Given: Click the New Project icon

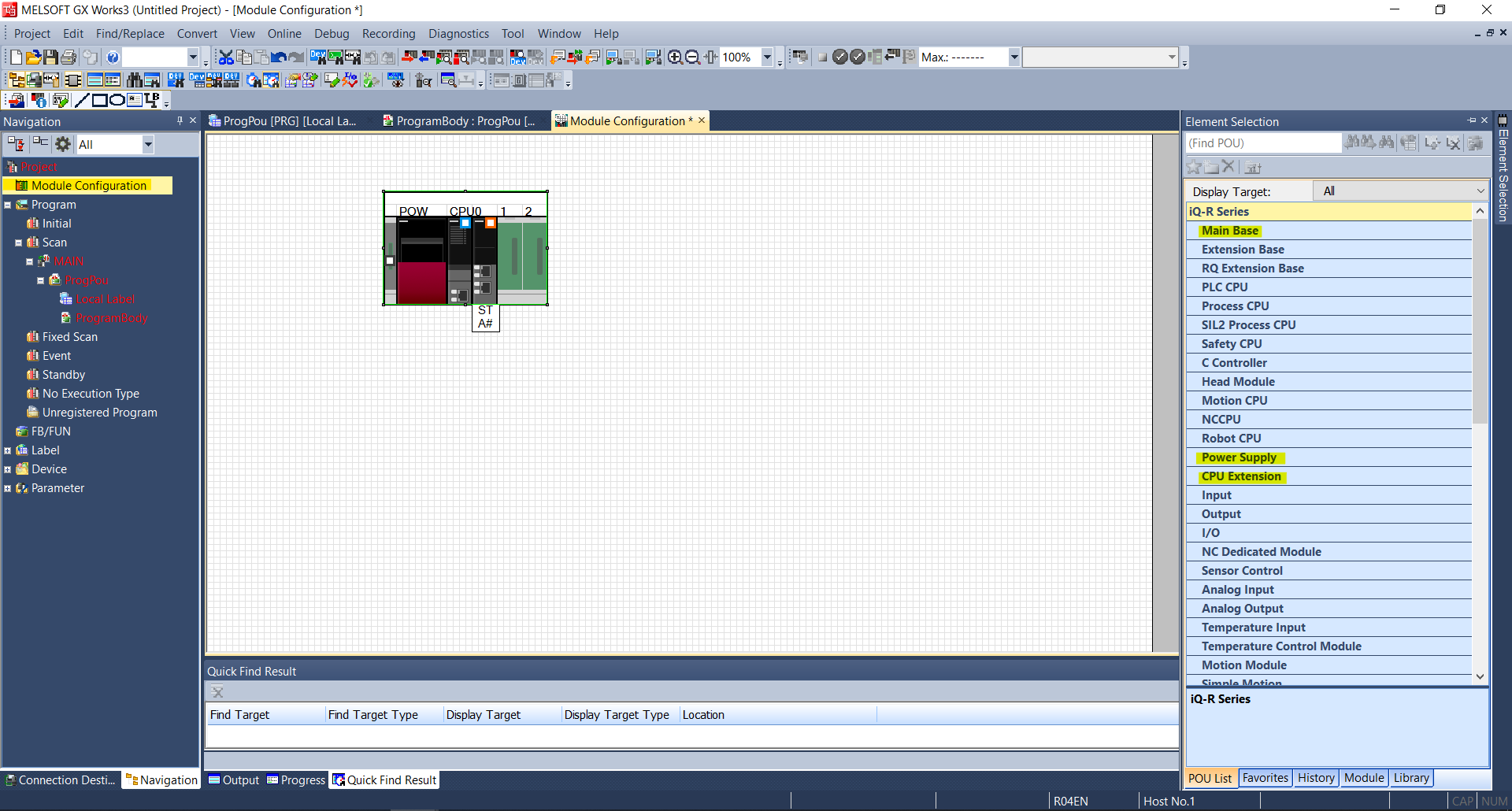Looking at the screenshot, I should [16, 57].
